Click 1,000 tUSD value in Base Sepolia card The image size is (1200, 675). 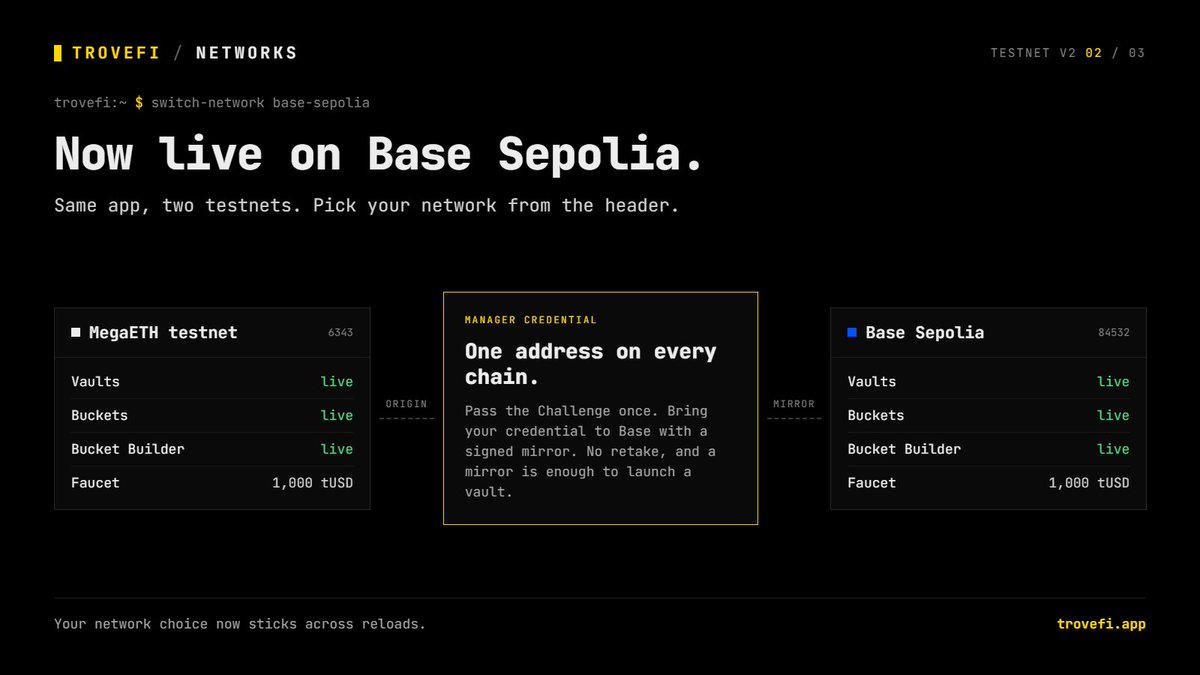tap(1089, 483)
